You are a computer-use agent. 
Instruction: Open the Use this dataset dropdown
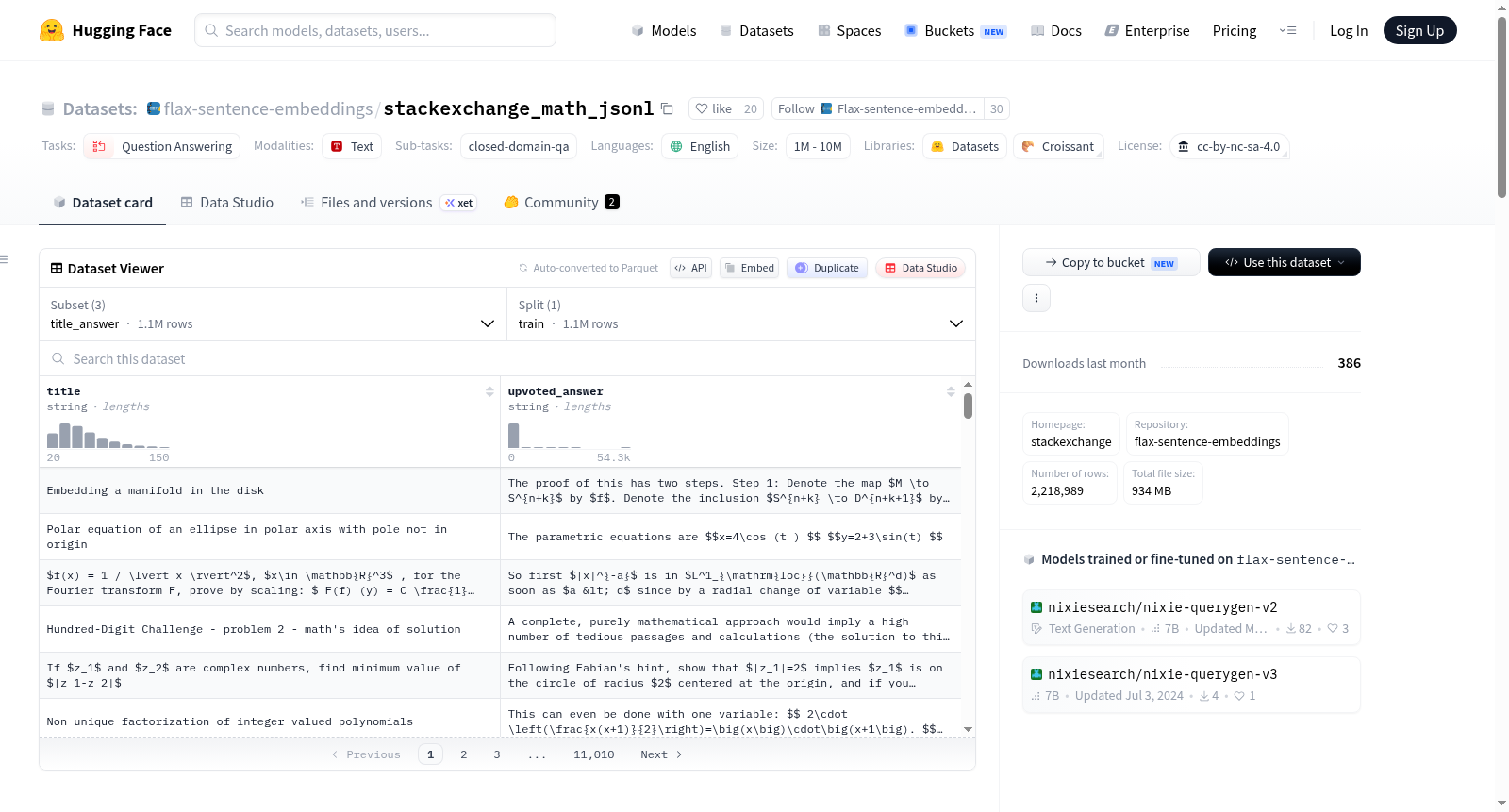(x=1284, y=262)
